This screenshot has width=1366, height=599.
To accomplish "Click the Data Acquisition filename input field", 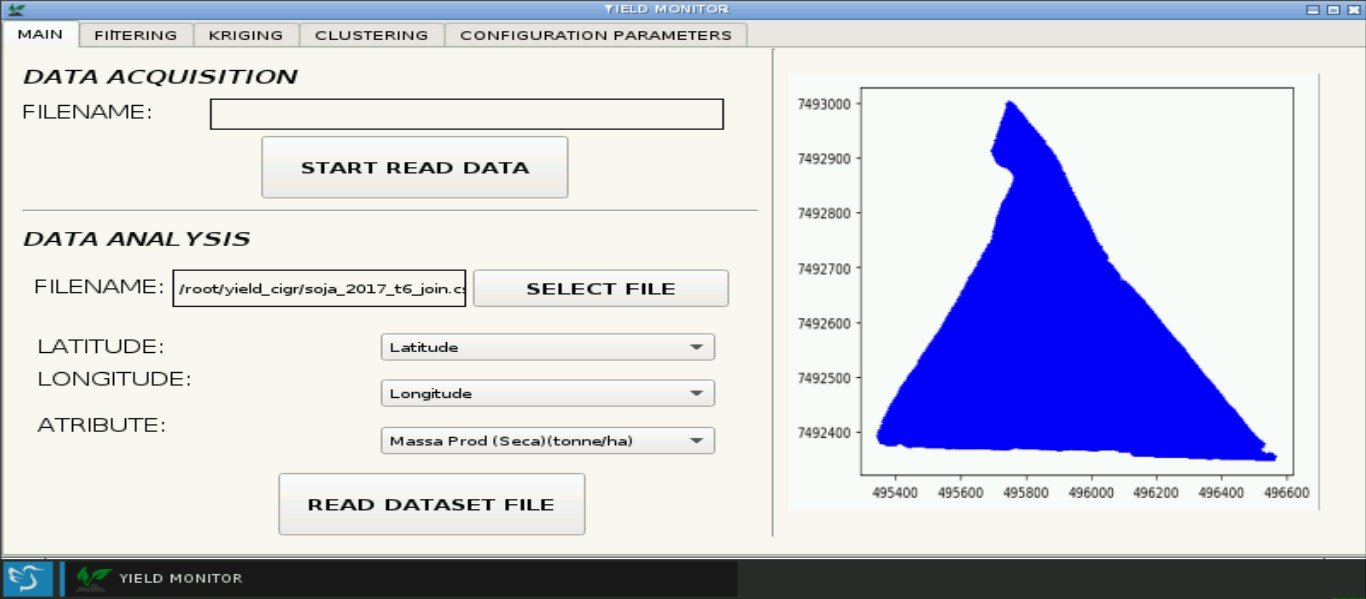I will point(466,114).
